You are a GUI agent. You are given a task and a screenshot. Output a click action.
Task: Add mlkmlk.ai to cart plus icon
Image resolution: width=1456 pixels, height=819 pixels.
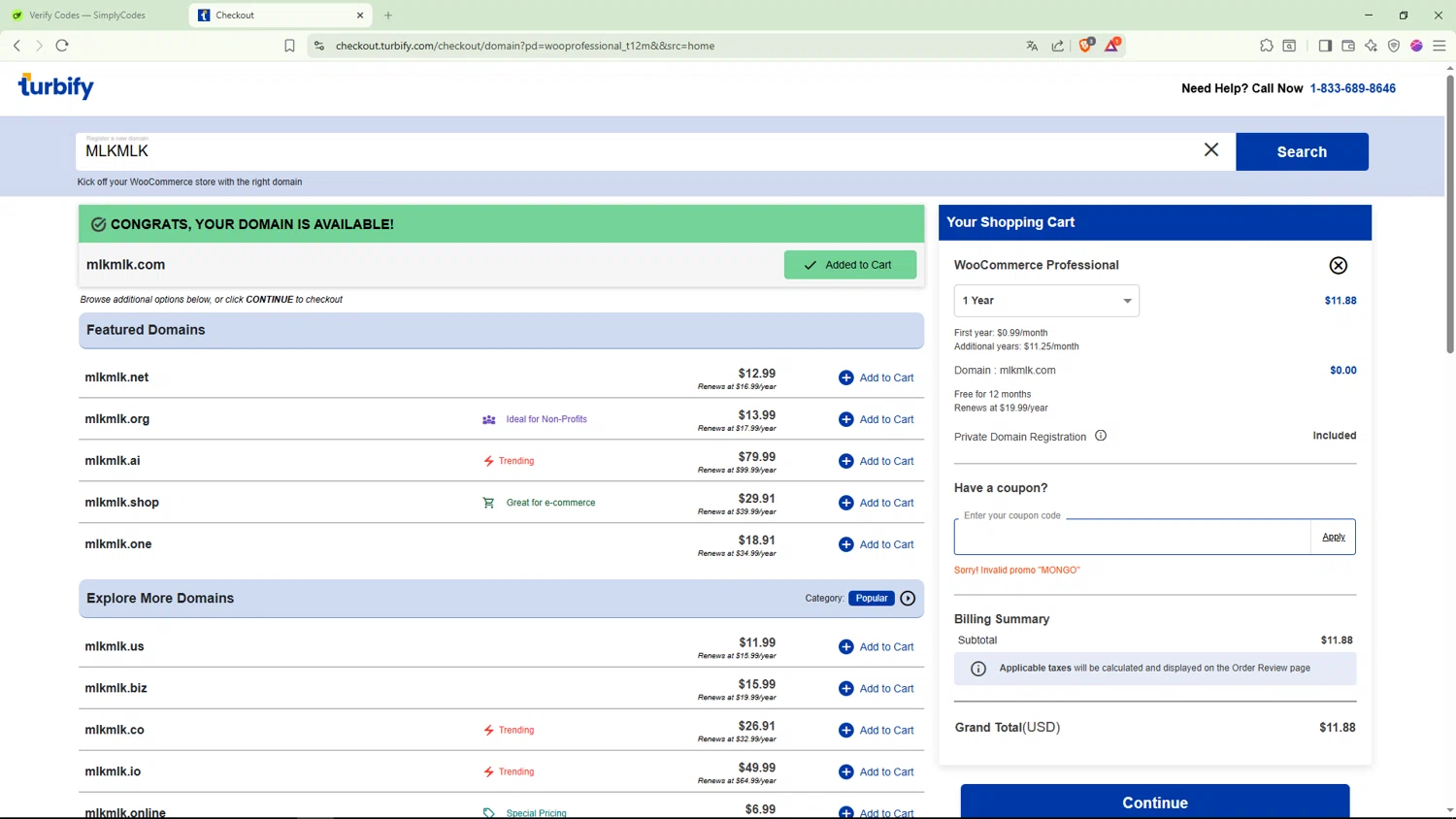tap(845, 461)
